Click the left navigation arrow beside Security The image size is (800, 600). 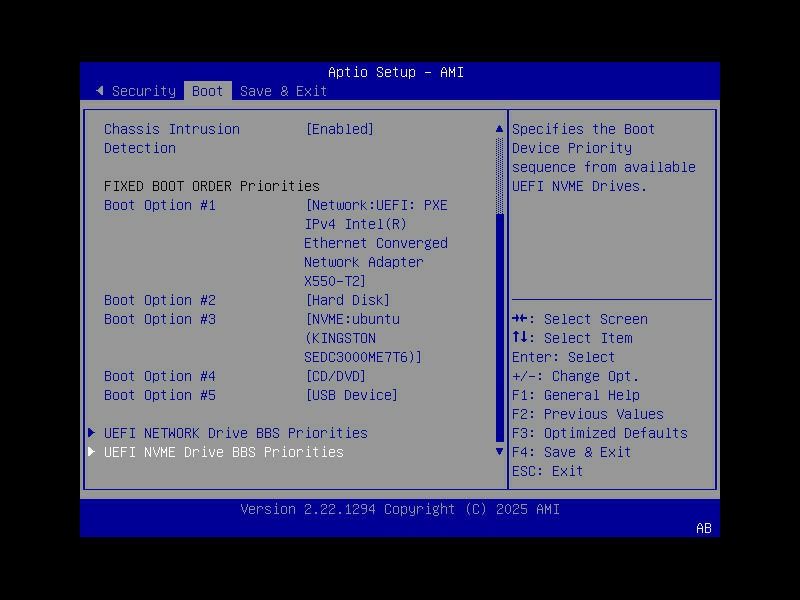100,91
